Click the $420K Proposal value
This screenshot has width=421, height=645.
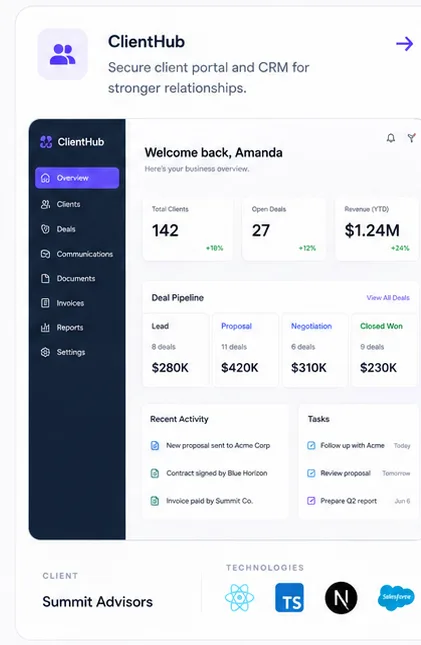coord(240,367)
